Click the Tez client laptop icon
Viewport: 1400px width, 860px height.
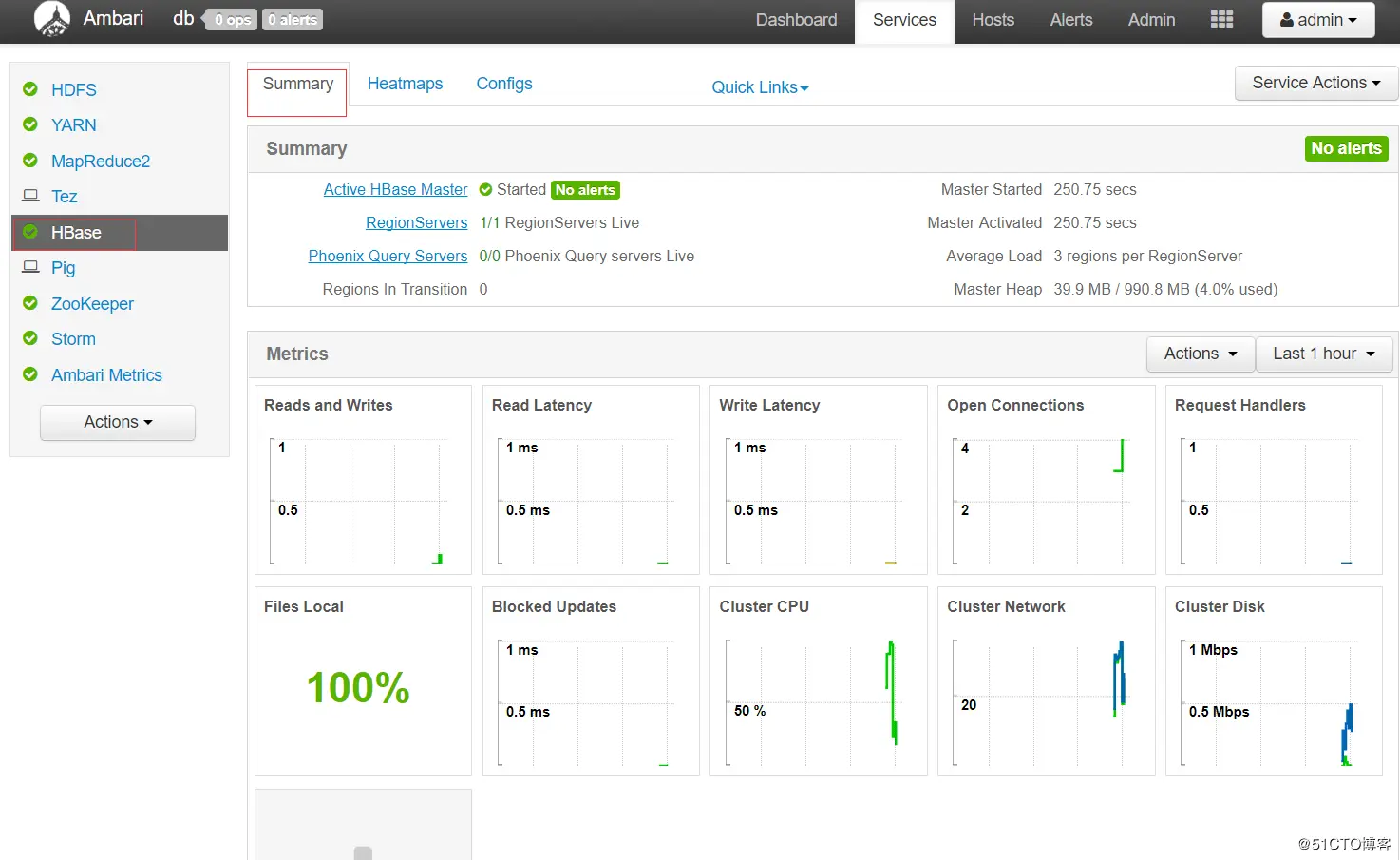tap(30, 196)
